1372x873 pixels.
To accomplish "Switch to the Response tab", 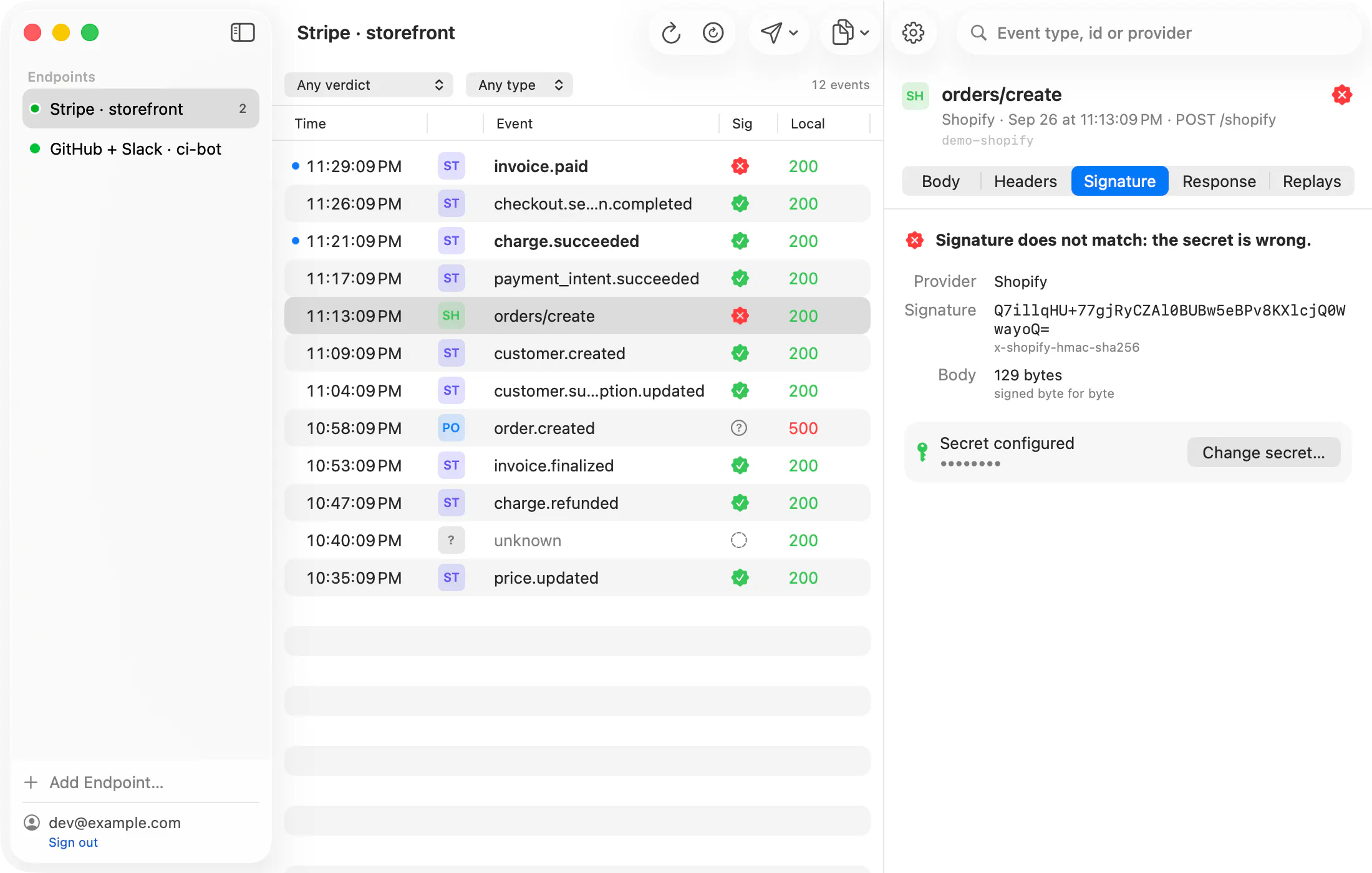I will point(1219,181).
